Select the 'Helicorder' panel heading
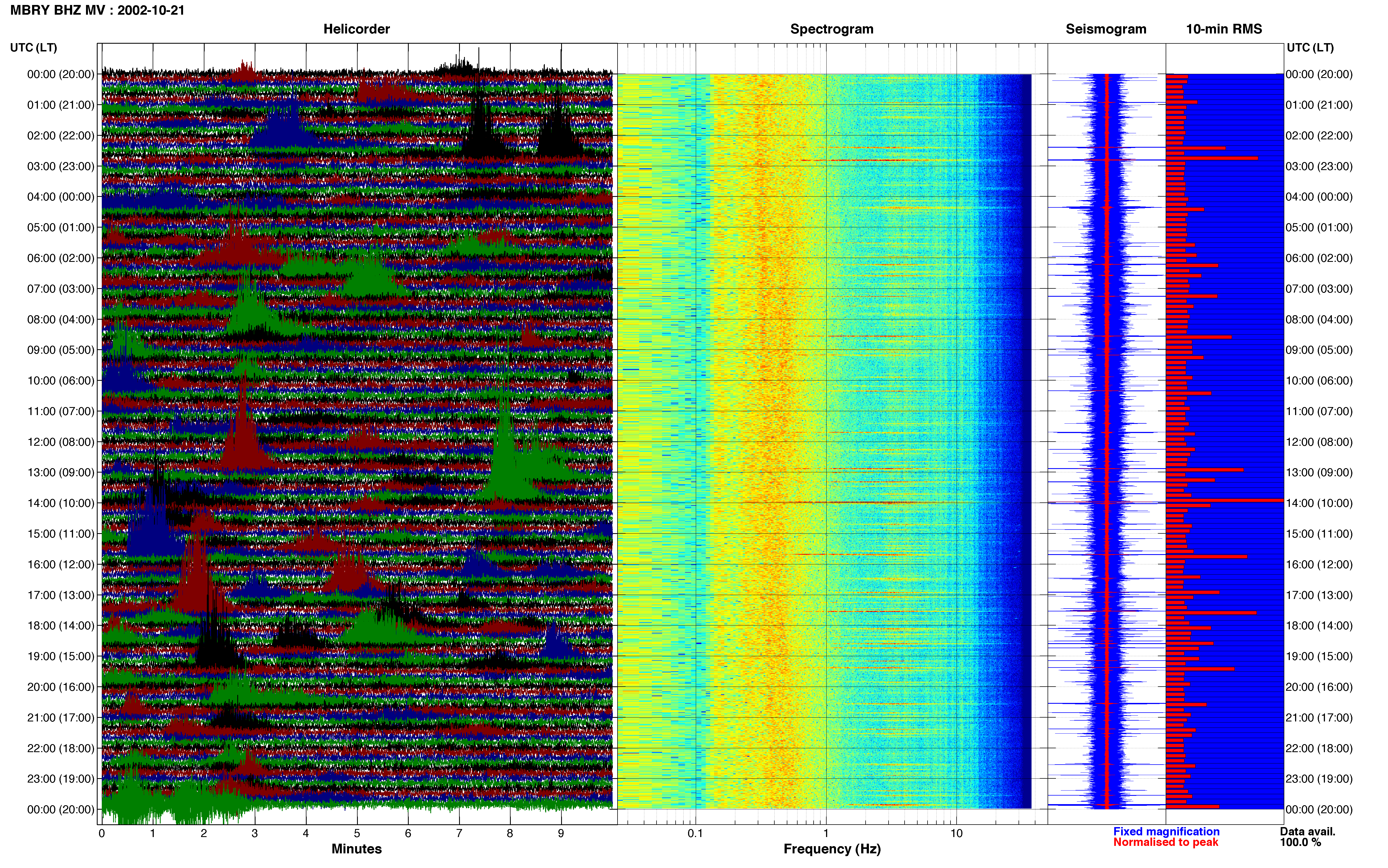 (x=356, y=29)
